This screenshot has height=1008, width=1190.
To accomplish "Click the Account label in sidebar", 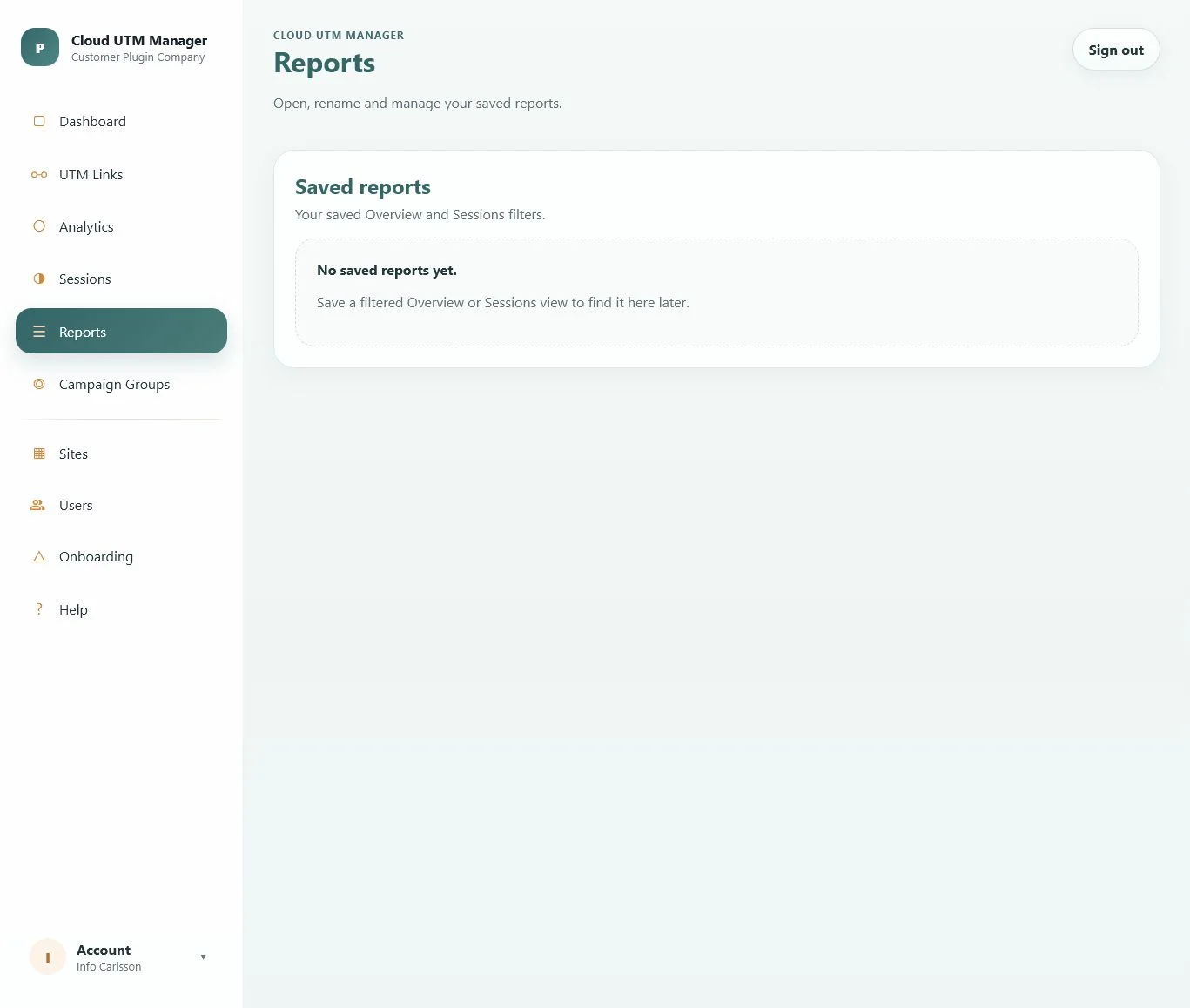I will click(x=104, y=950).
